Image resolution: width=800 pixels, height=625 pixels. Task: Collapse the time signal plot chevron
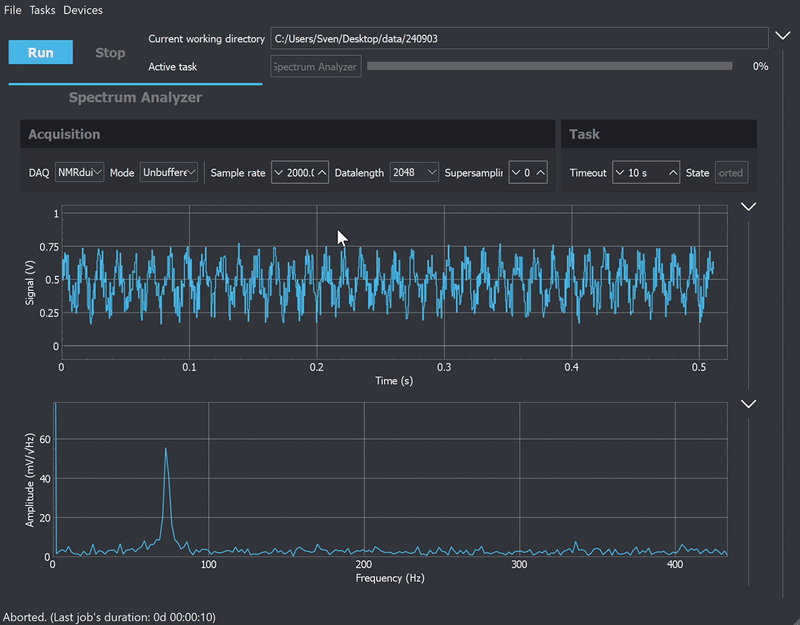click(x=748, y=207)
